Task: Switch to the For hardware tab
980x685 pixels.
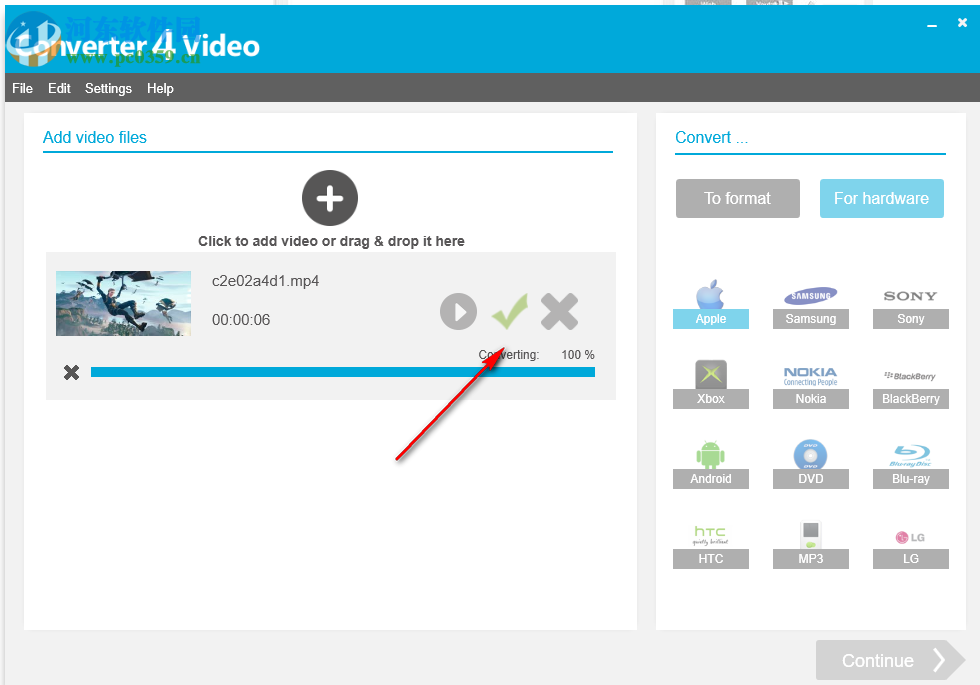Action: 881,198
